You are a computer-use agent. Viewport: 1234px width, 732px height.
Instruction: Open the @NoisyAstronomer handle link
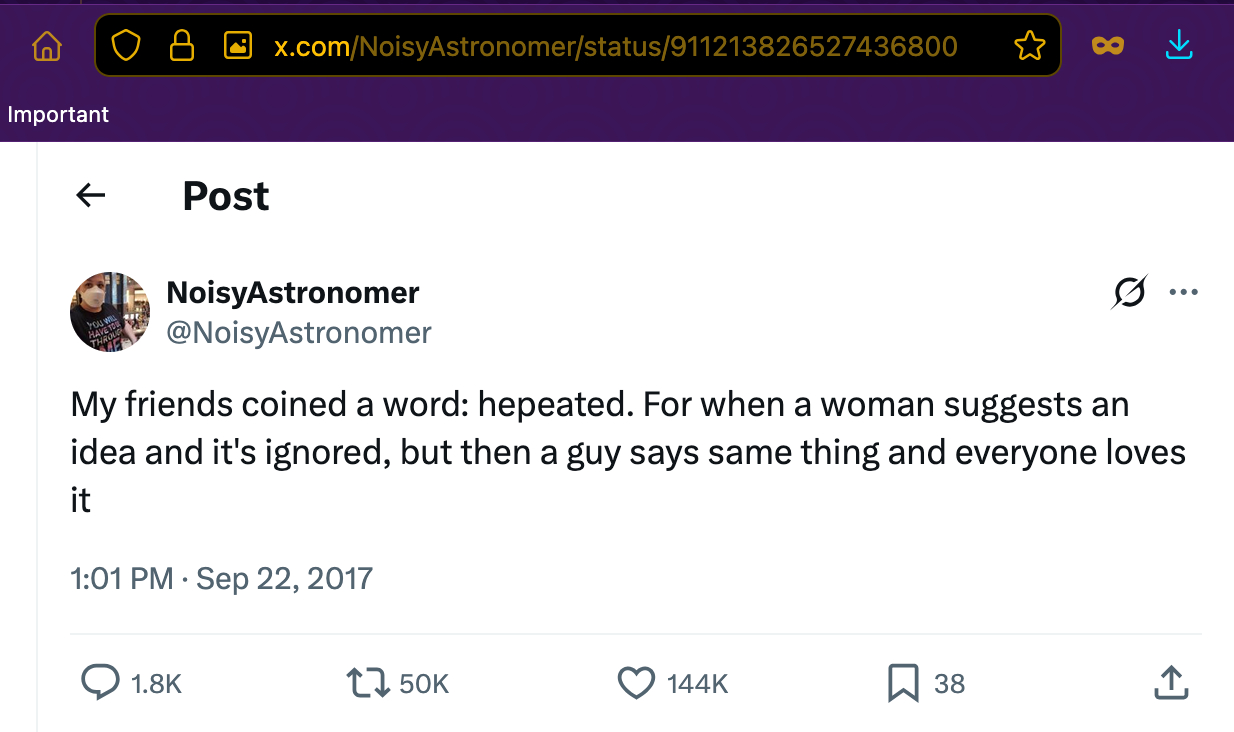point(298,332)
